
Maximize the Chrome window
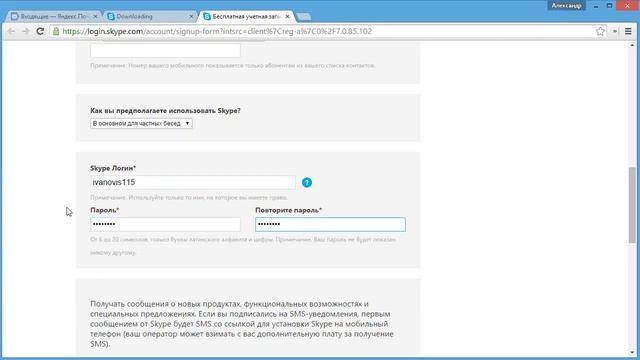609,6
